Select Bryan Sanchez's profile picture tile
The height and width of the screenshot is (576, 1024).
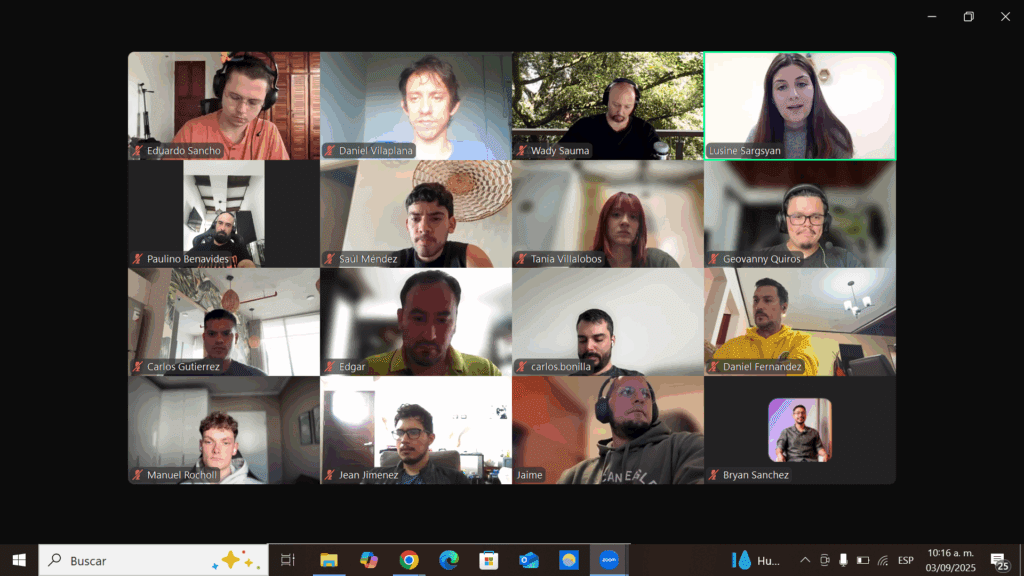799,429
